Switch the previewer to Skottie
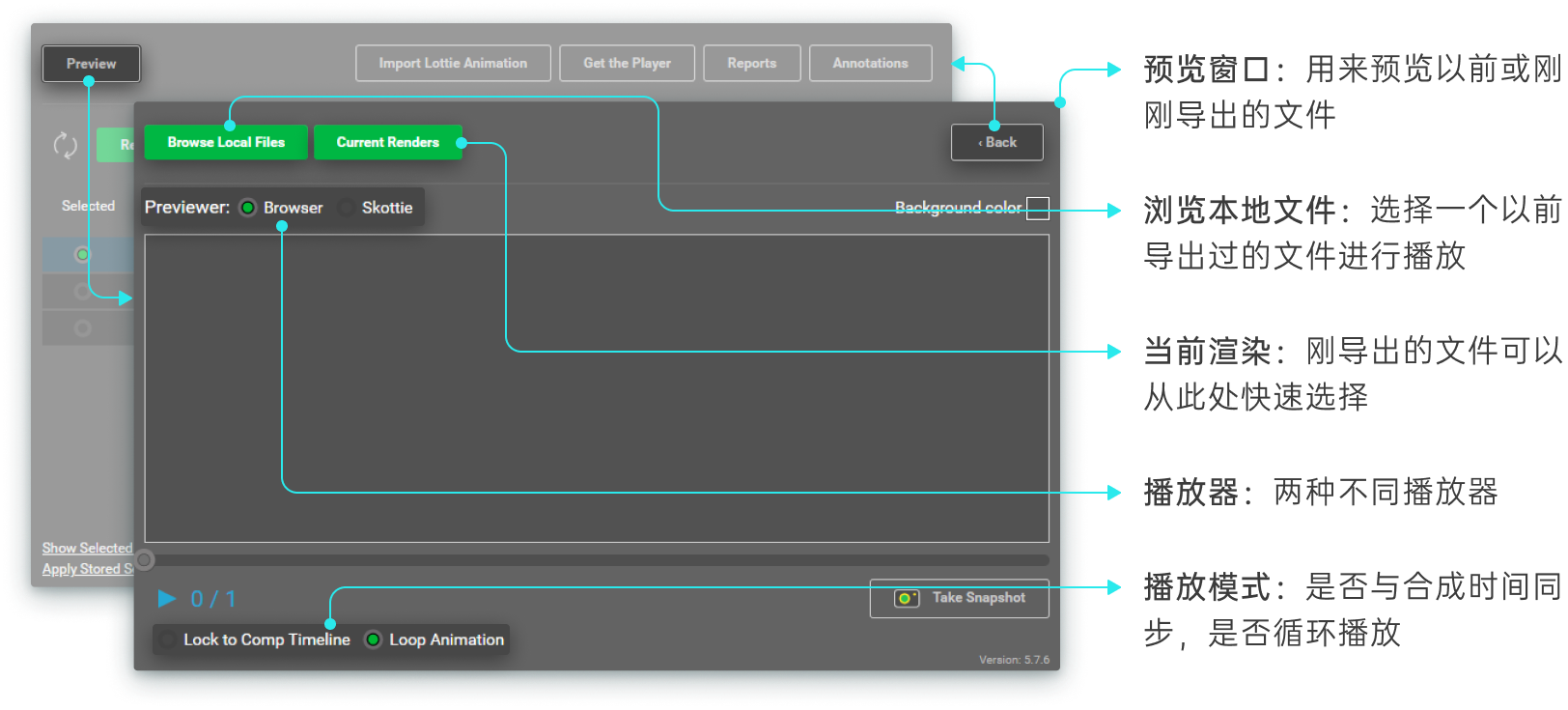 coord(347,208)
